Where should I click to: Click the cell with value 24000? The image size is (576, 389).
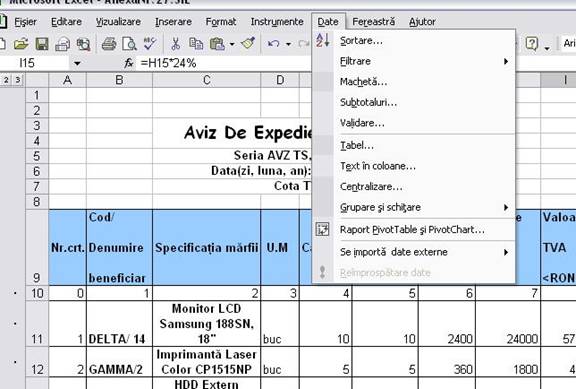(x=508, y=324)
